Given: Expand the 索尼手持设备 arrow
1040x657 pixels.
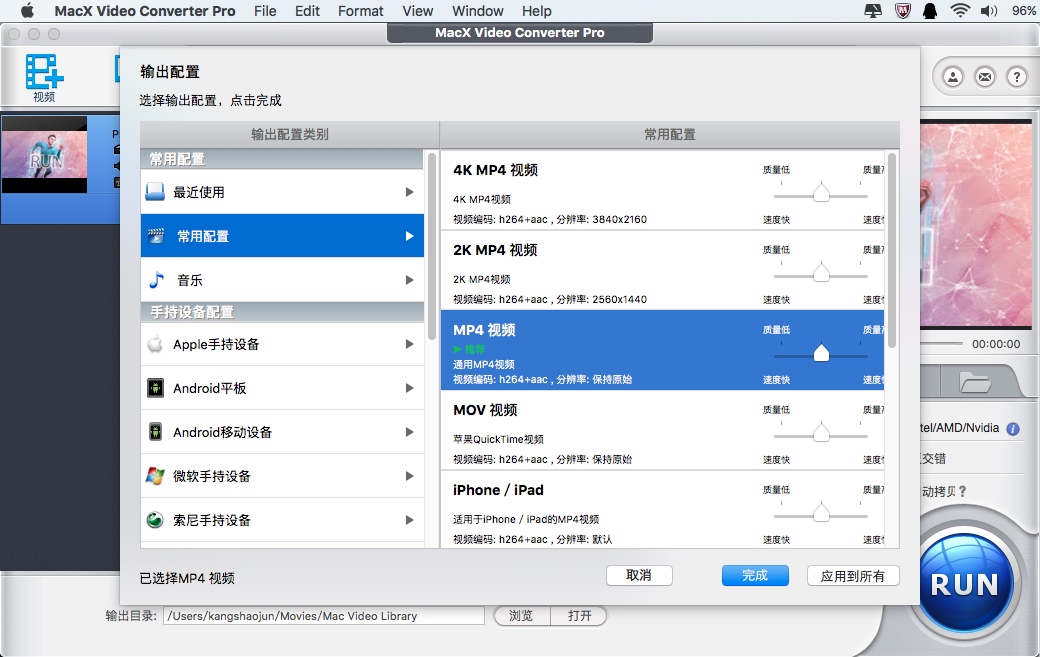Looking at the screenshot, I should point(409,520).
